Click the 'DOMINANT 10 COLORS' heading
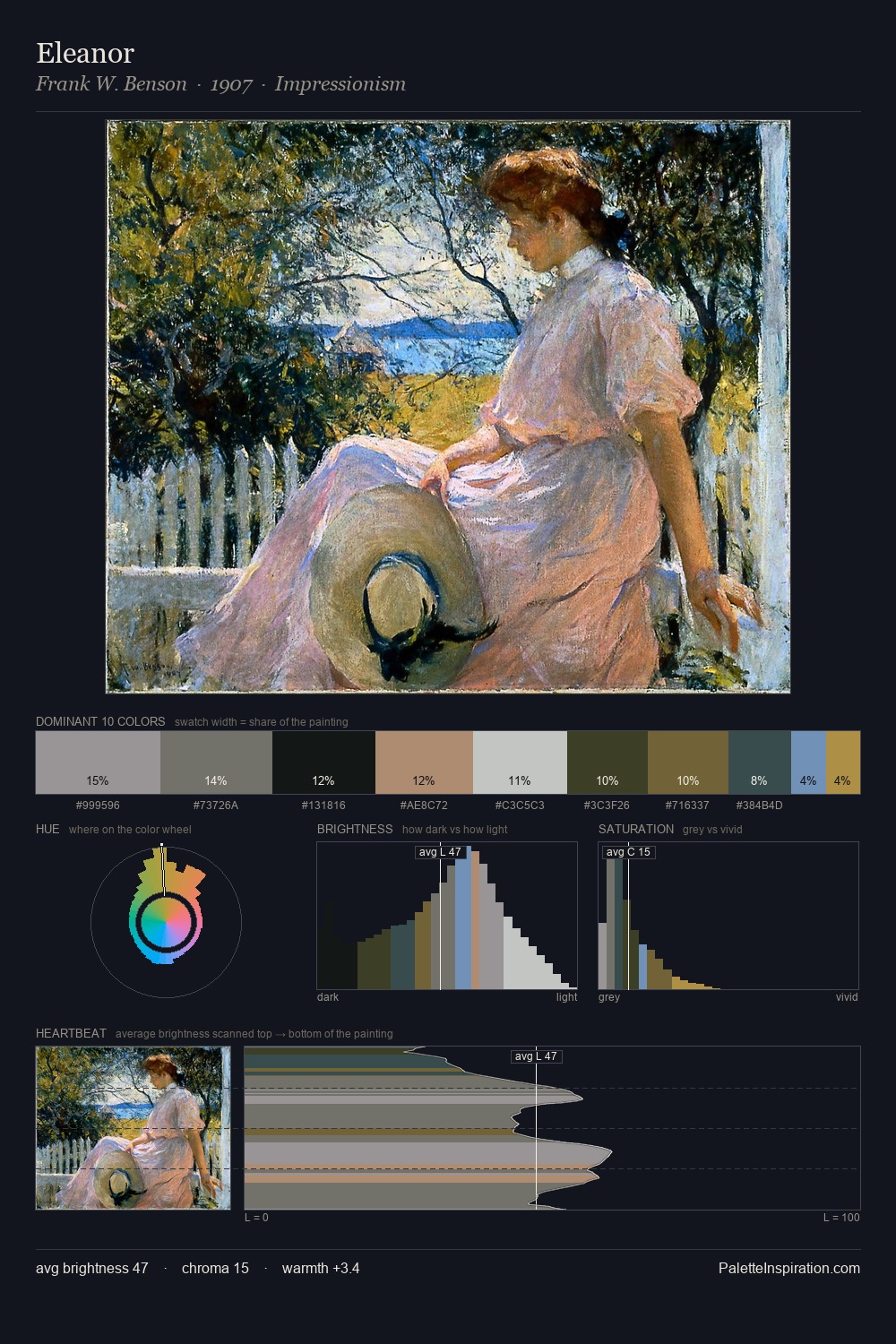The image size is (896, 1344). 100,721
